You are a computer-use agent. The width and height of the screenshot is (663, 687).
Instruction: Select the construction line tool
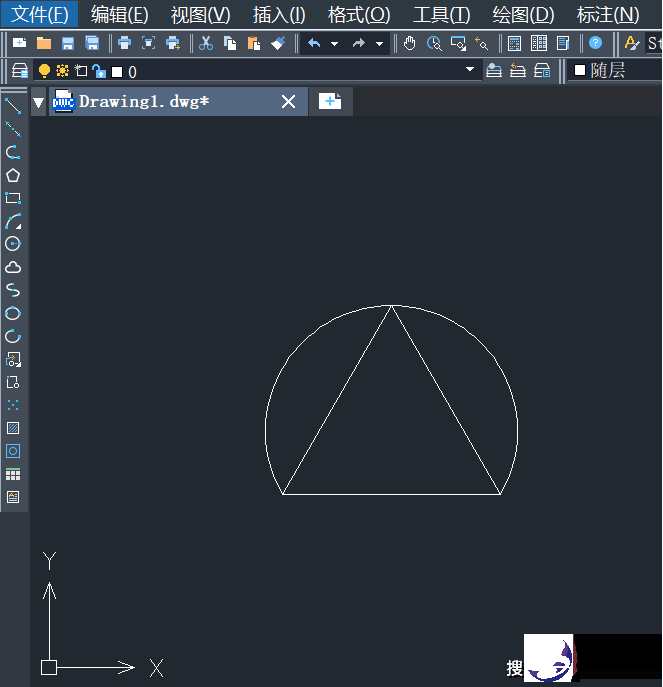tap(13, 129)
